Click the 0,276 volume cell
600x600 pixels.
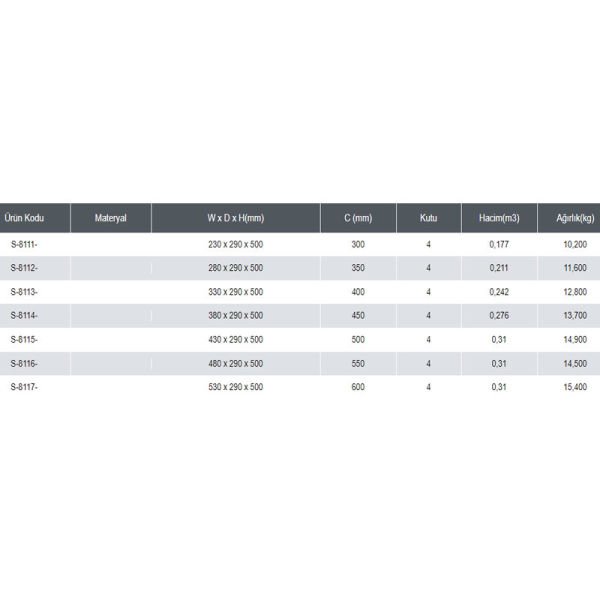[499, 315]
